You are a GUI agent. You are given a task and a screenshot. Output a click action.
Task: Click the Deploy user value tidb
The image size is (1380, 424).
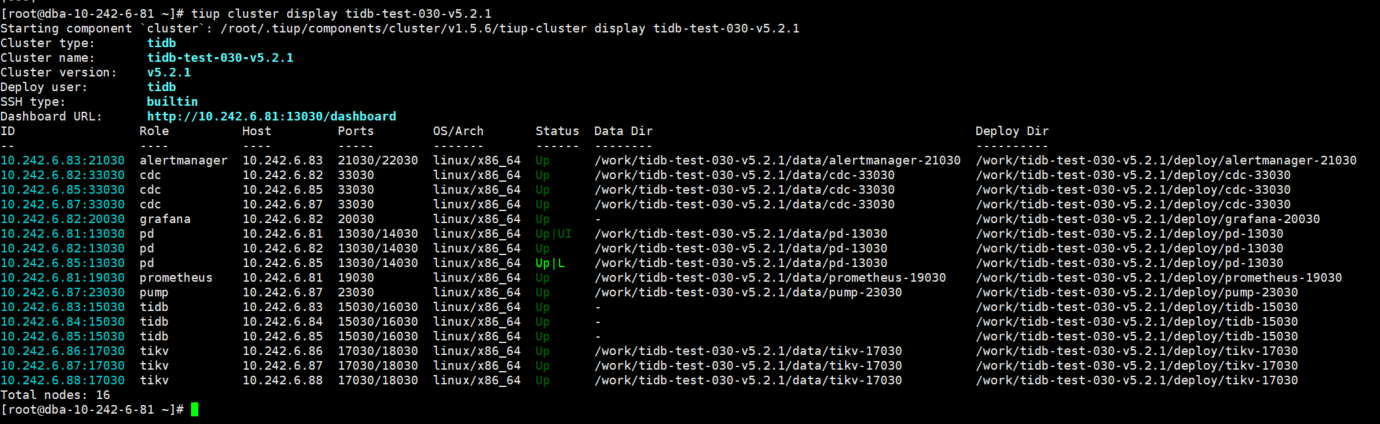(161, 87)
